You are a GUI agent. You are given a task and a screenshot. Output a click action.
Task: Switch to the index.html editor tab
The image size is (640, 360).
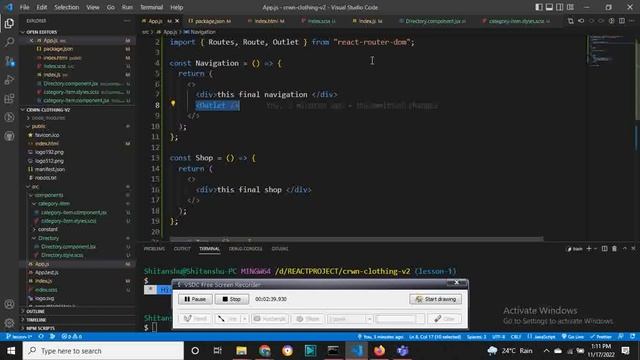[267, 21]
